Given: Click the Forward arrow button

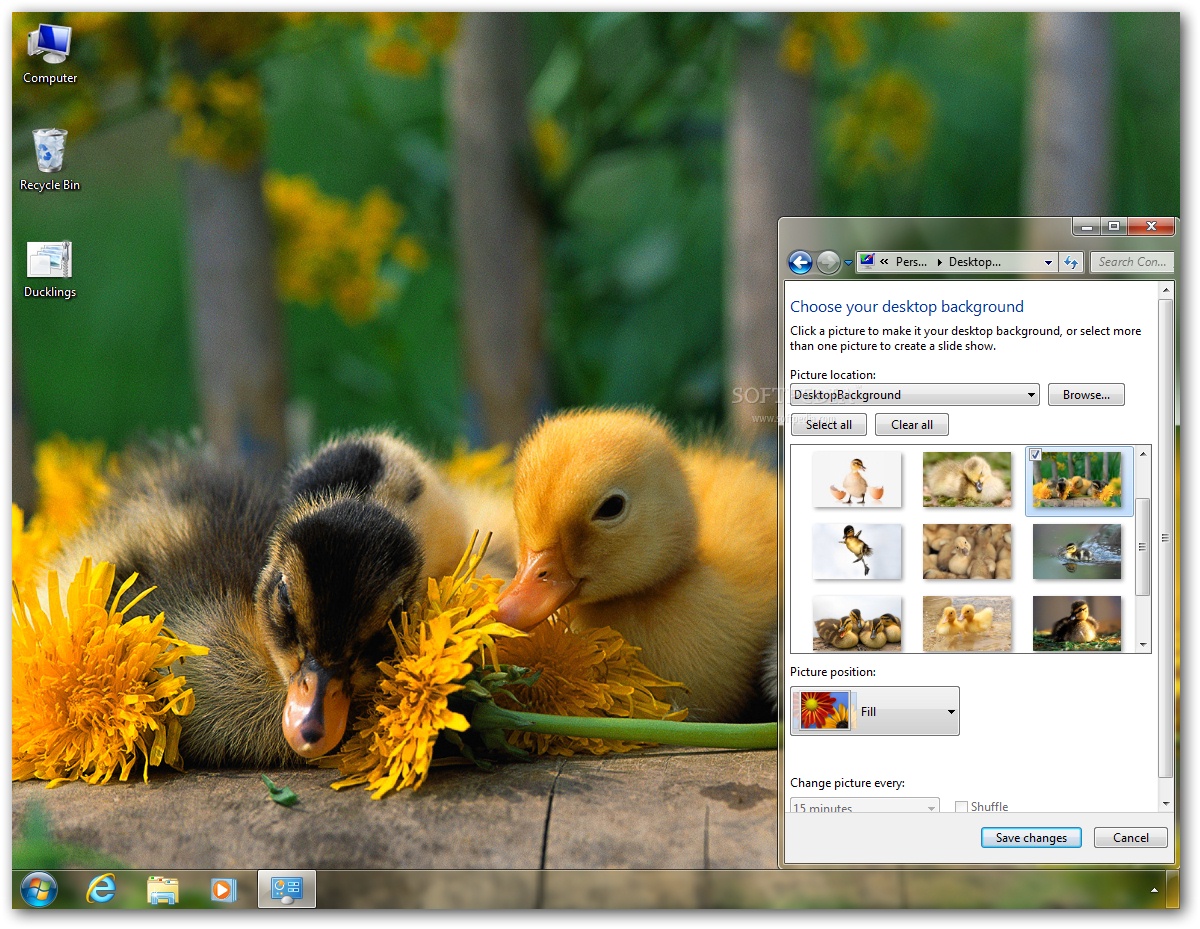Looking at the screenshot, I should tap(828, 262).
